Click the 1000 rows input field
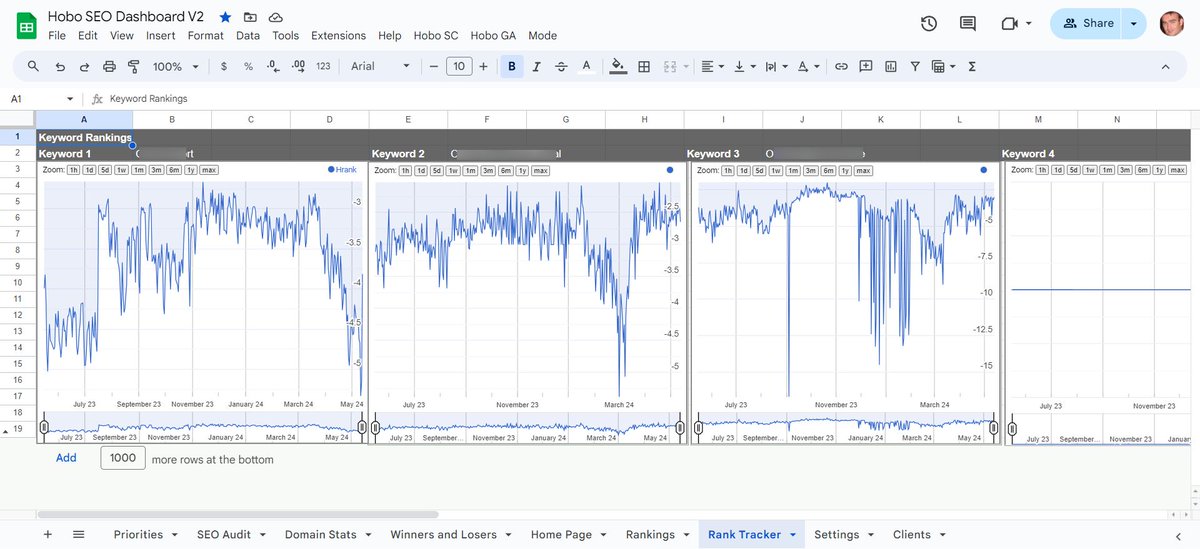 pos(123,458)
